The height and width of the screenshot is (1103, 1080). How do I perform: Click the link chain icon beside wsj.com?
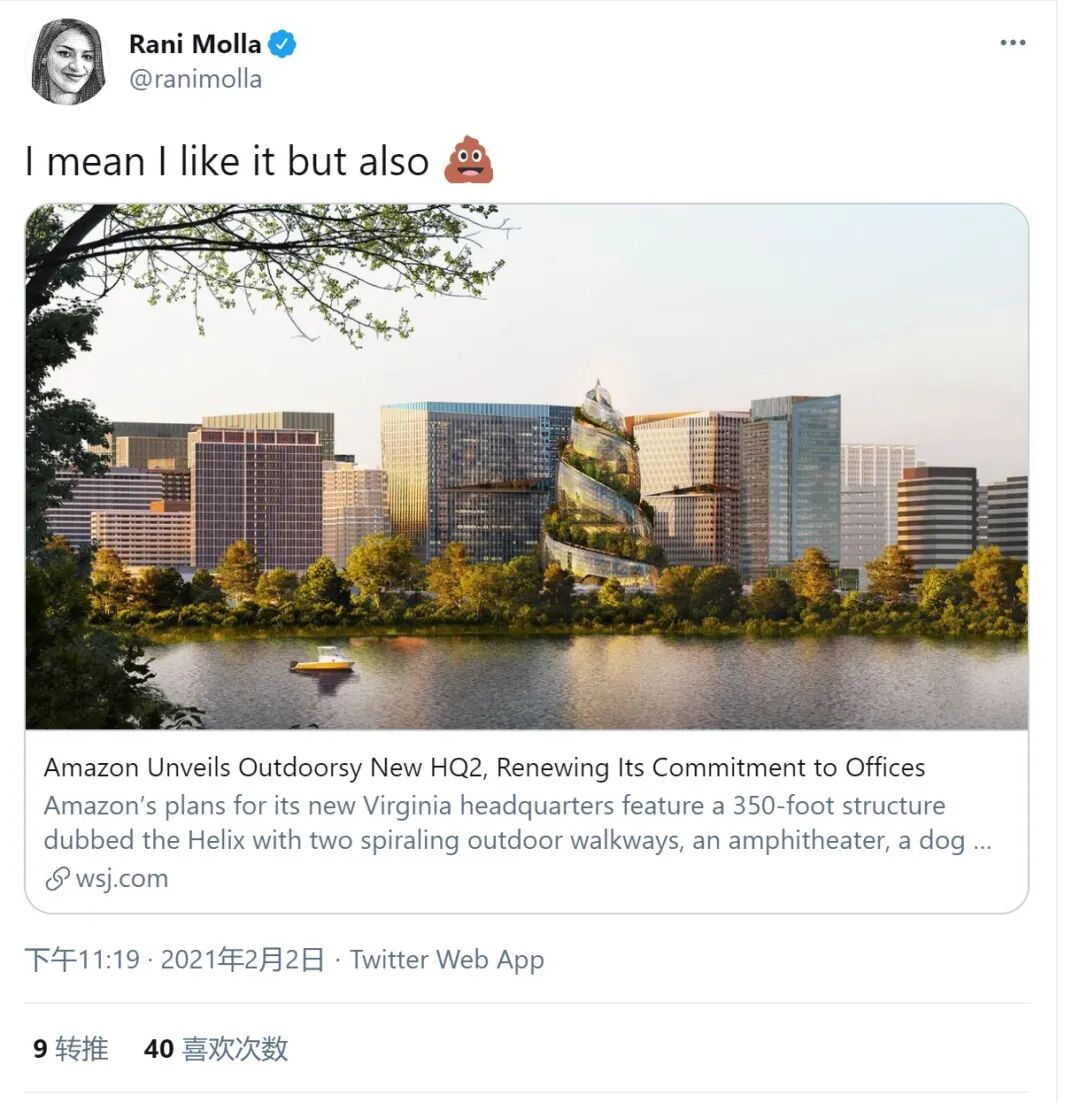click(58, 879)
